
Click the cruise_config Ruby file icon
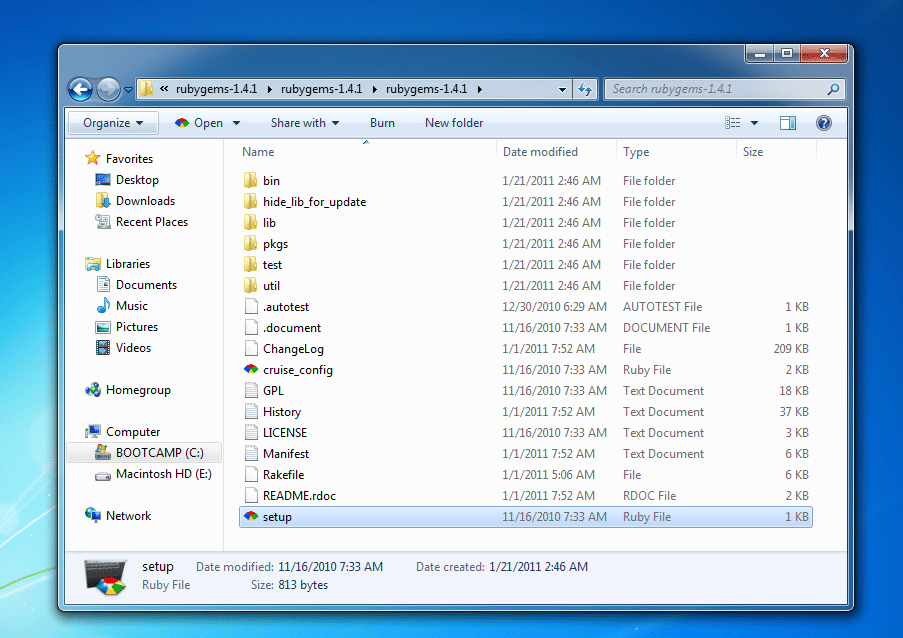tap(251, 369)
